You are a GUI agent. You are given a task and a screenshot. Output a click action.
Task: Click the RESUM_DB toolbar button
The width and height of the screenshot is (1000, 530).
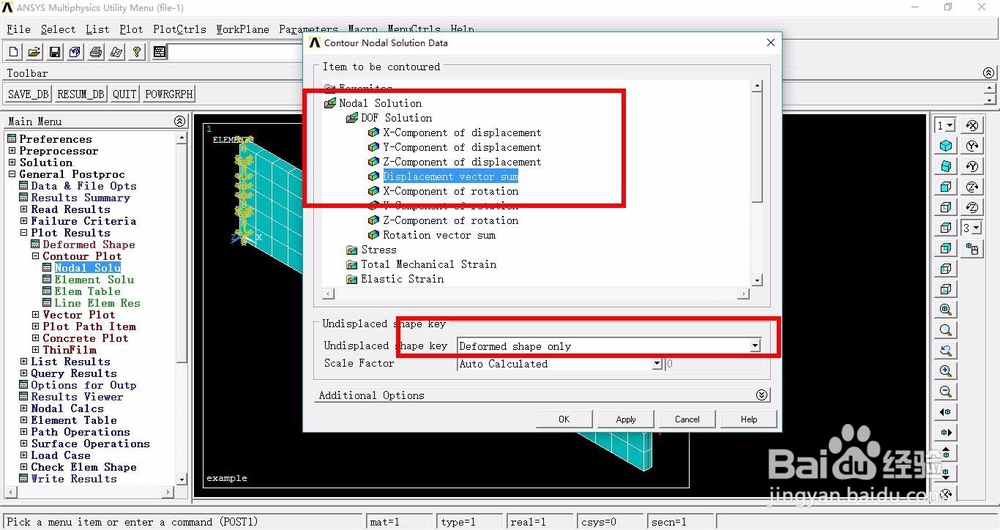click(x=80, y=94)
